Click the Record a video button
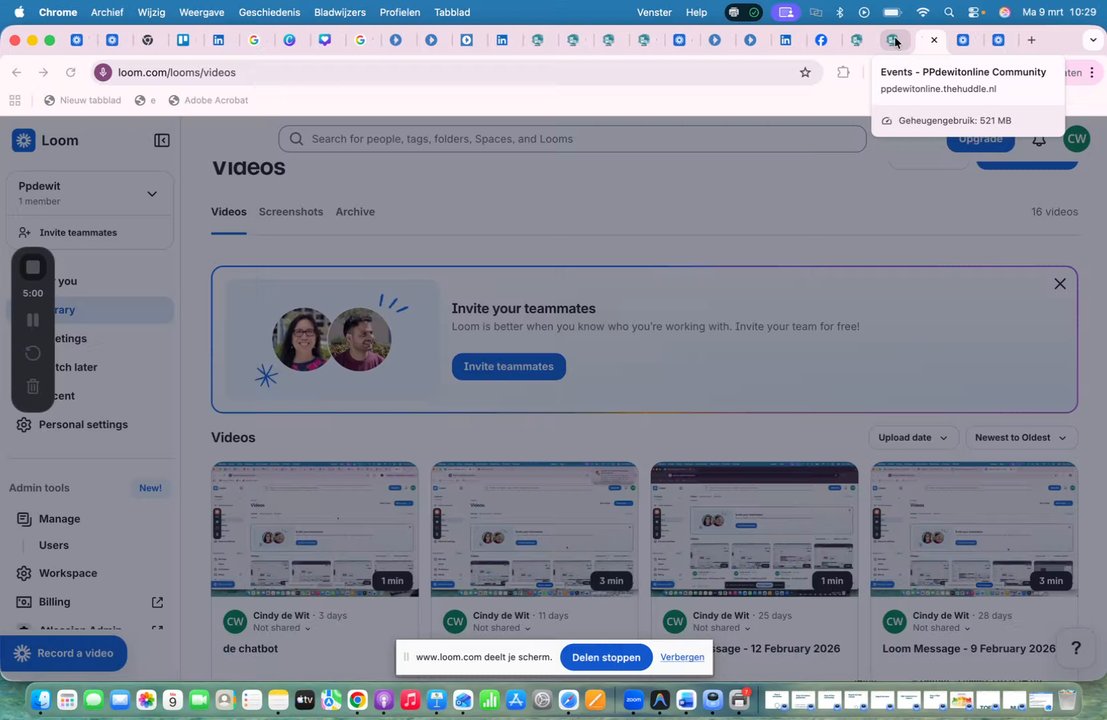The image size is (1107, 720). pos(64,654)
